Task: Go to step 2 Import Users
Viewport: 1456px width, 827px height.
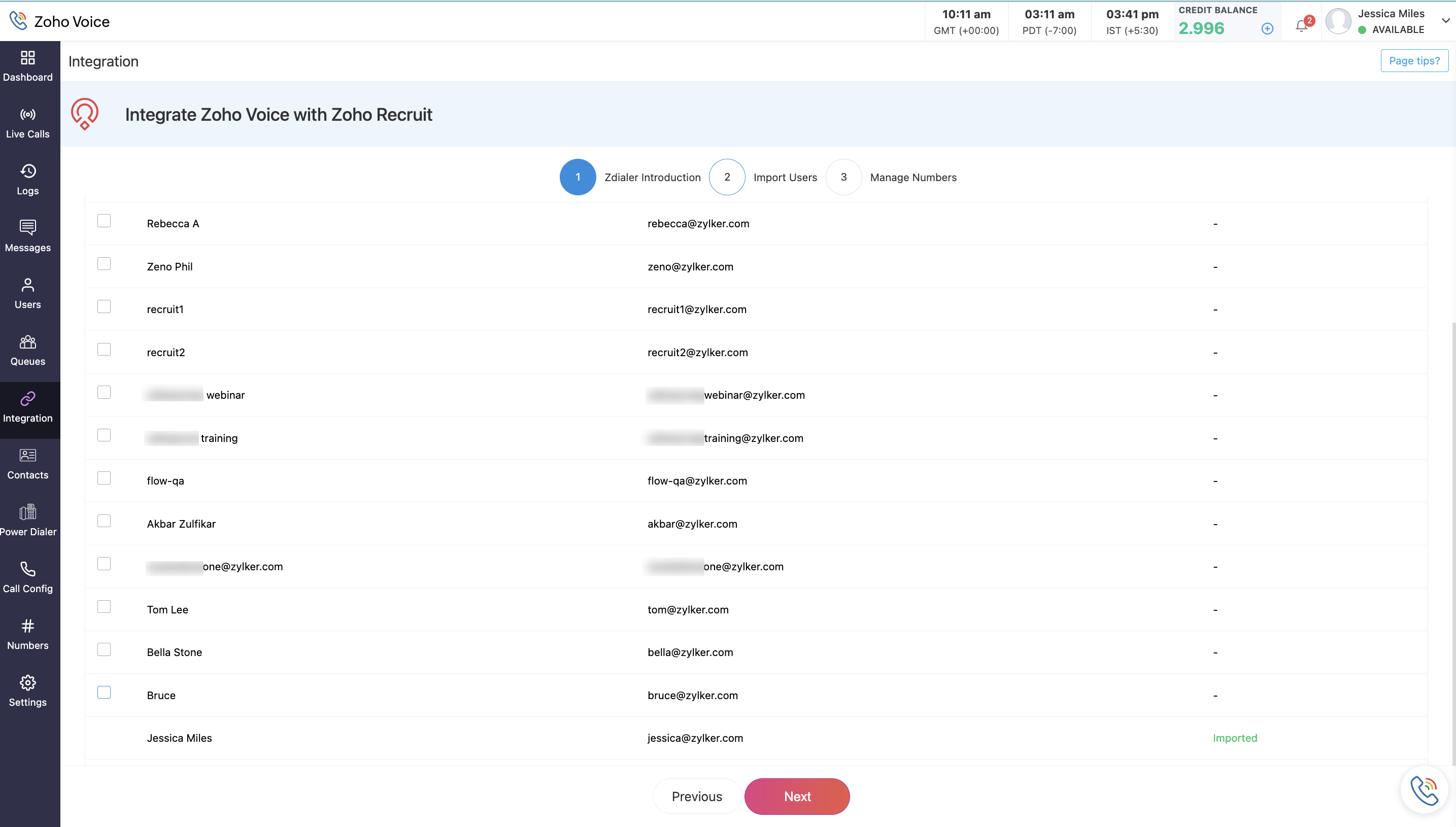Action: point(727,177)
